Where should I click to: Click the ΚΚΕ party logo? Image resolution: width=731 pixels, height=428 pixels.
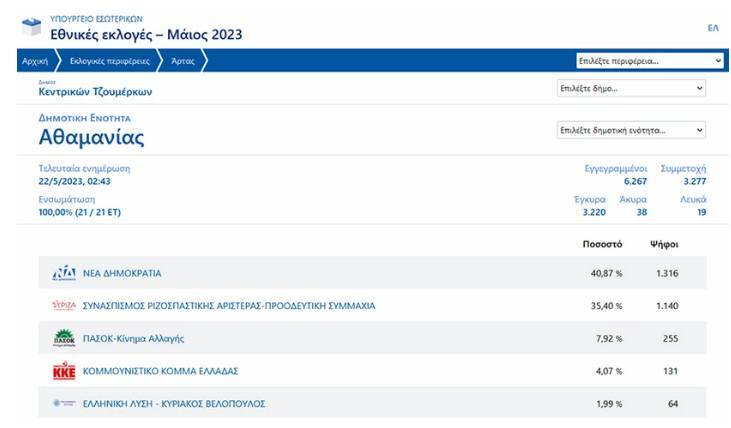[64, 371]
